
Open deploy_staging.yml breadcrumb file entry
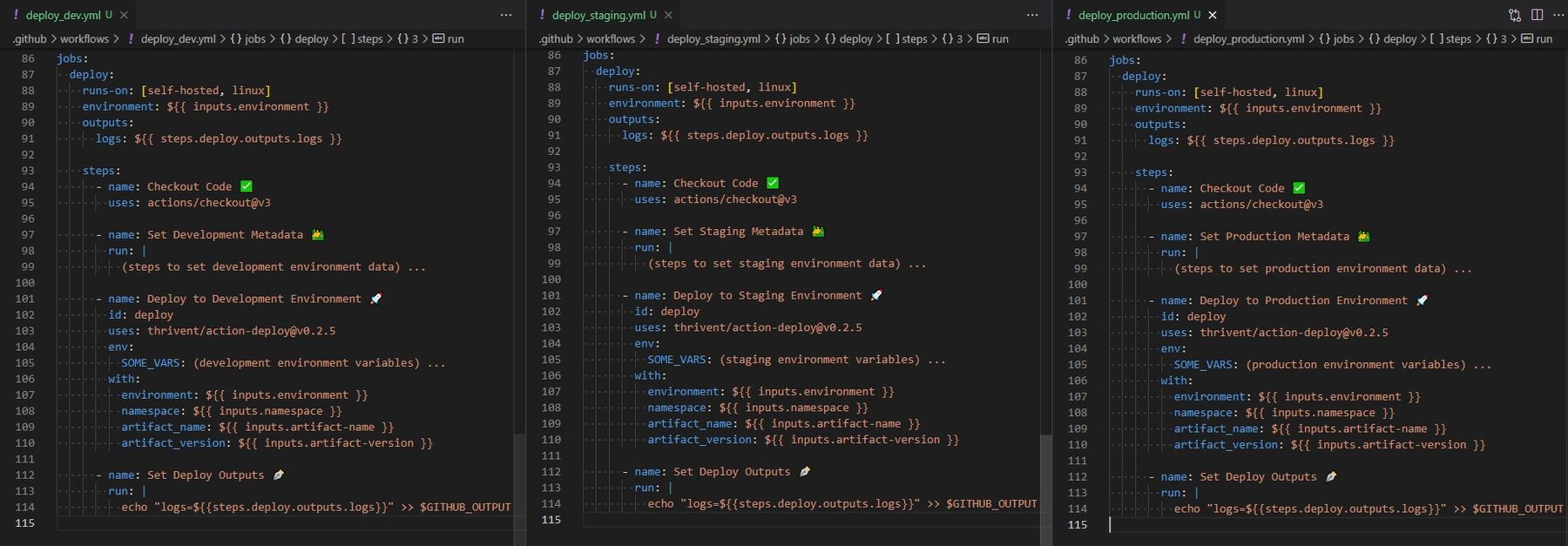point(713,39)
